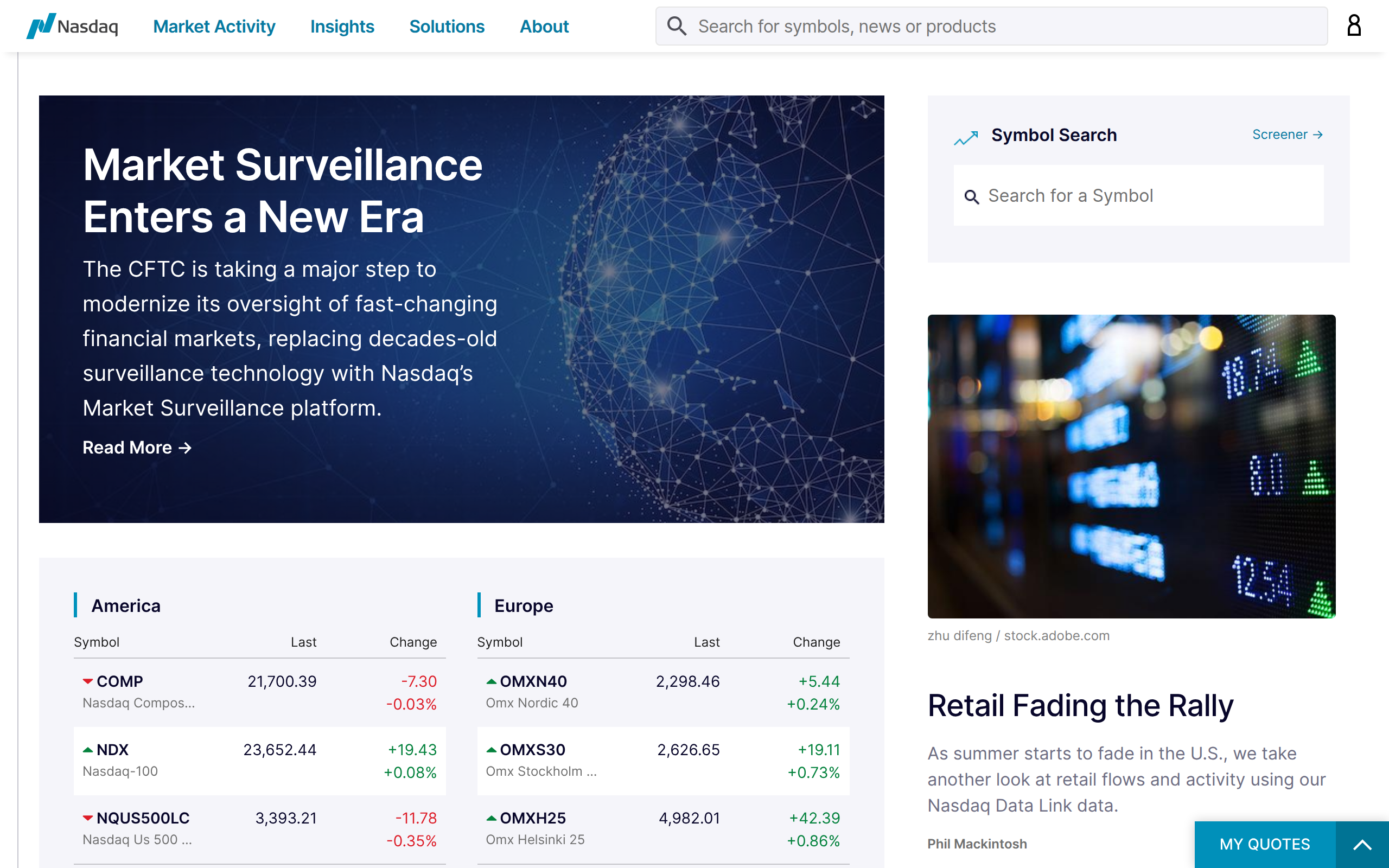This screenshot has height=868, width=1389.
Task: Click the stock ticker board thumbnail
Action: pyautogui.click(x=1131, y=466)
